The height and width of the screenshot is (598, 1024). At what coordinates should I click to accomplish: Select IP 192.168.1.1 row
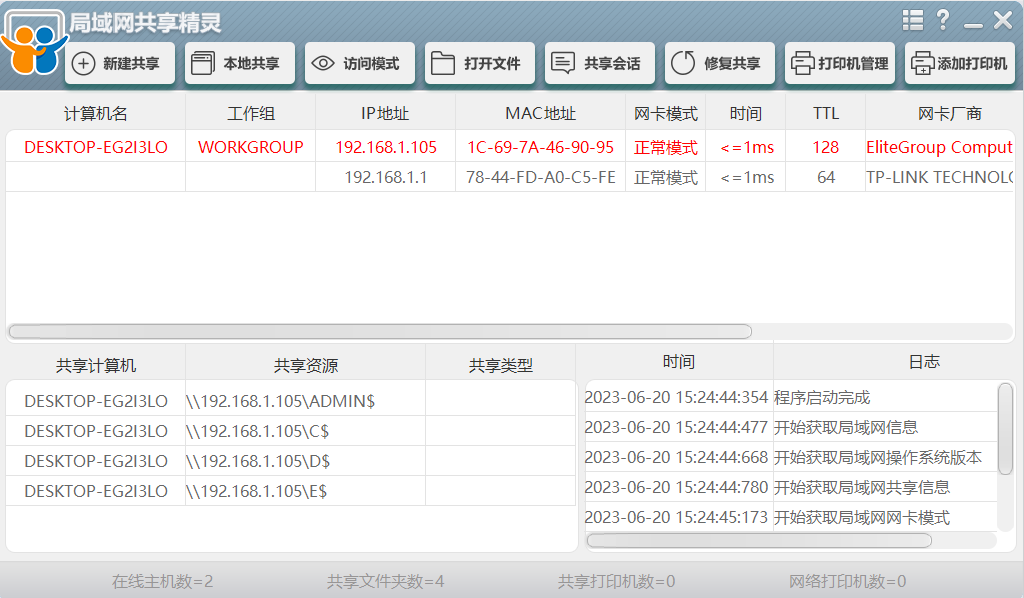[386, 178]
